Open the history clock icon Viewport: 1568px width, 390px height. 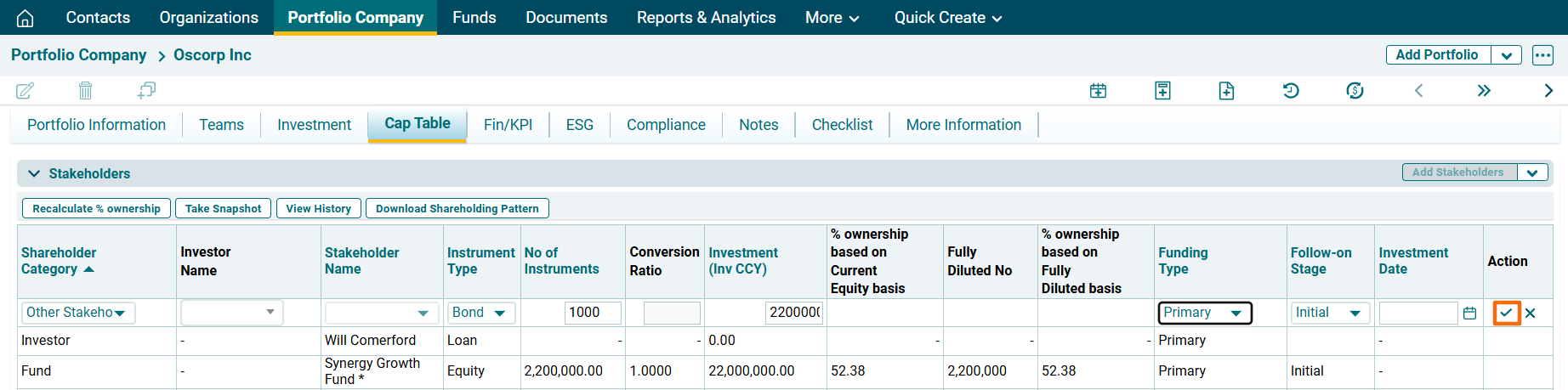pyautogui.click(x=1291, y=91)
